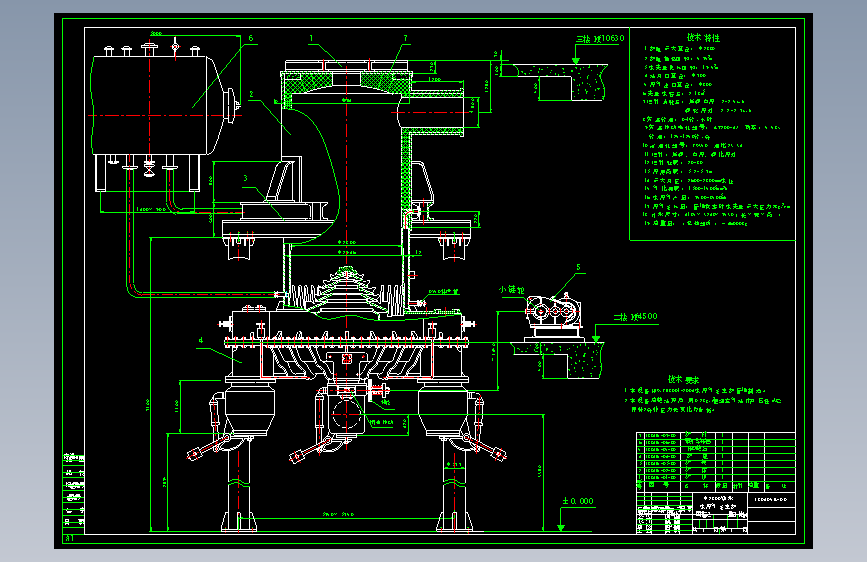Click part callout number 4

201,341
